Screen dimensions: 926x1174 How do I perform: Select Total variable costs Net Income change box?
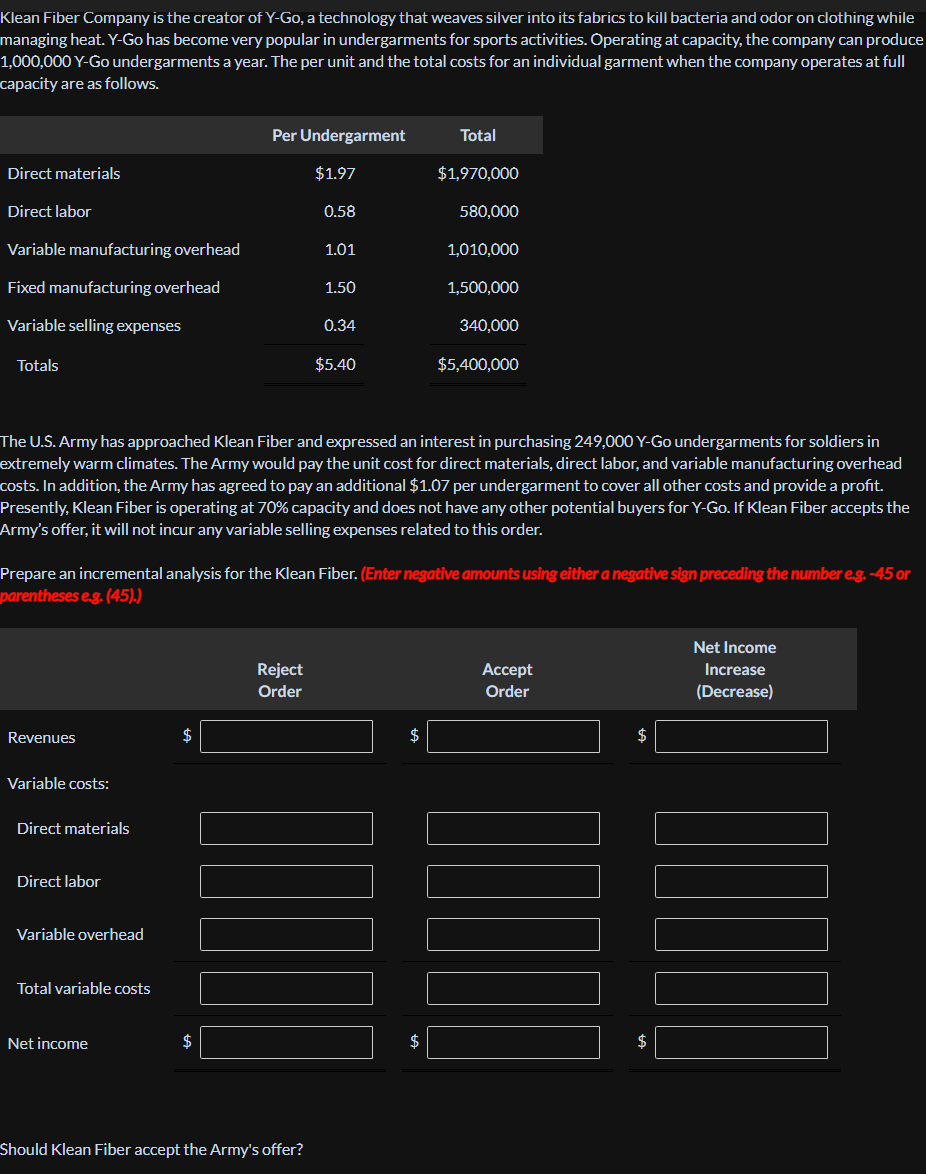(741, 988)
